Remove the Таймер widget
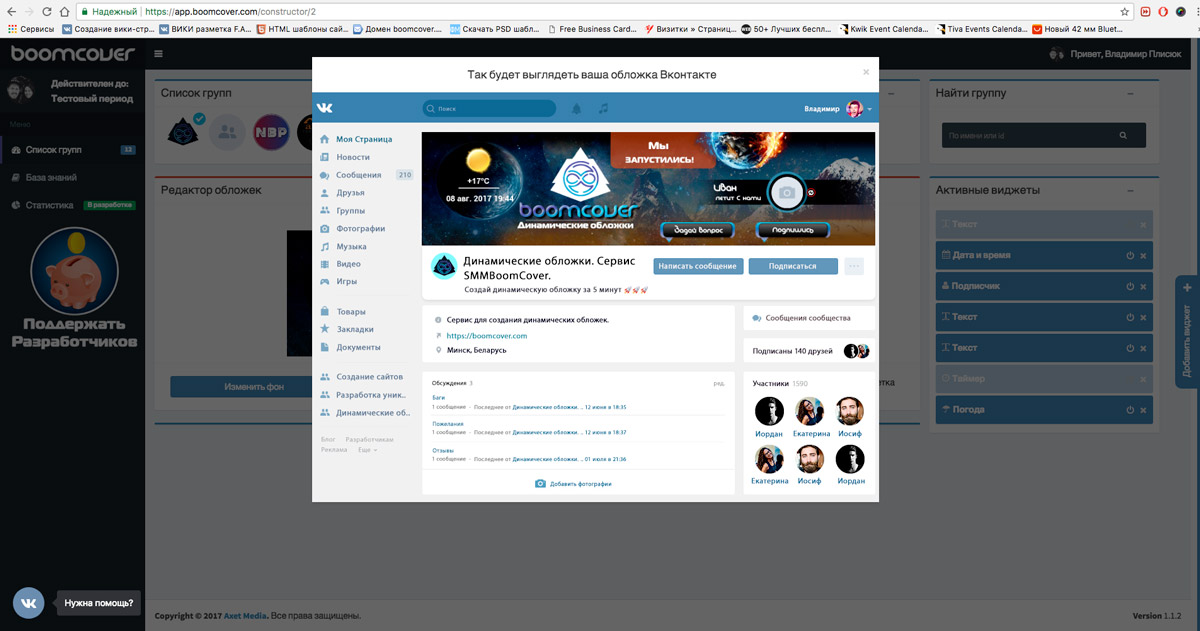The image size is (1200, 631). tap(1143, 379)
